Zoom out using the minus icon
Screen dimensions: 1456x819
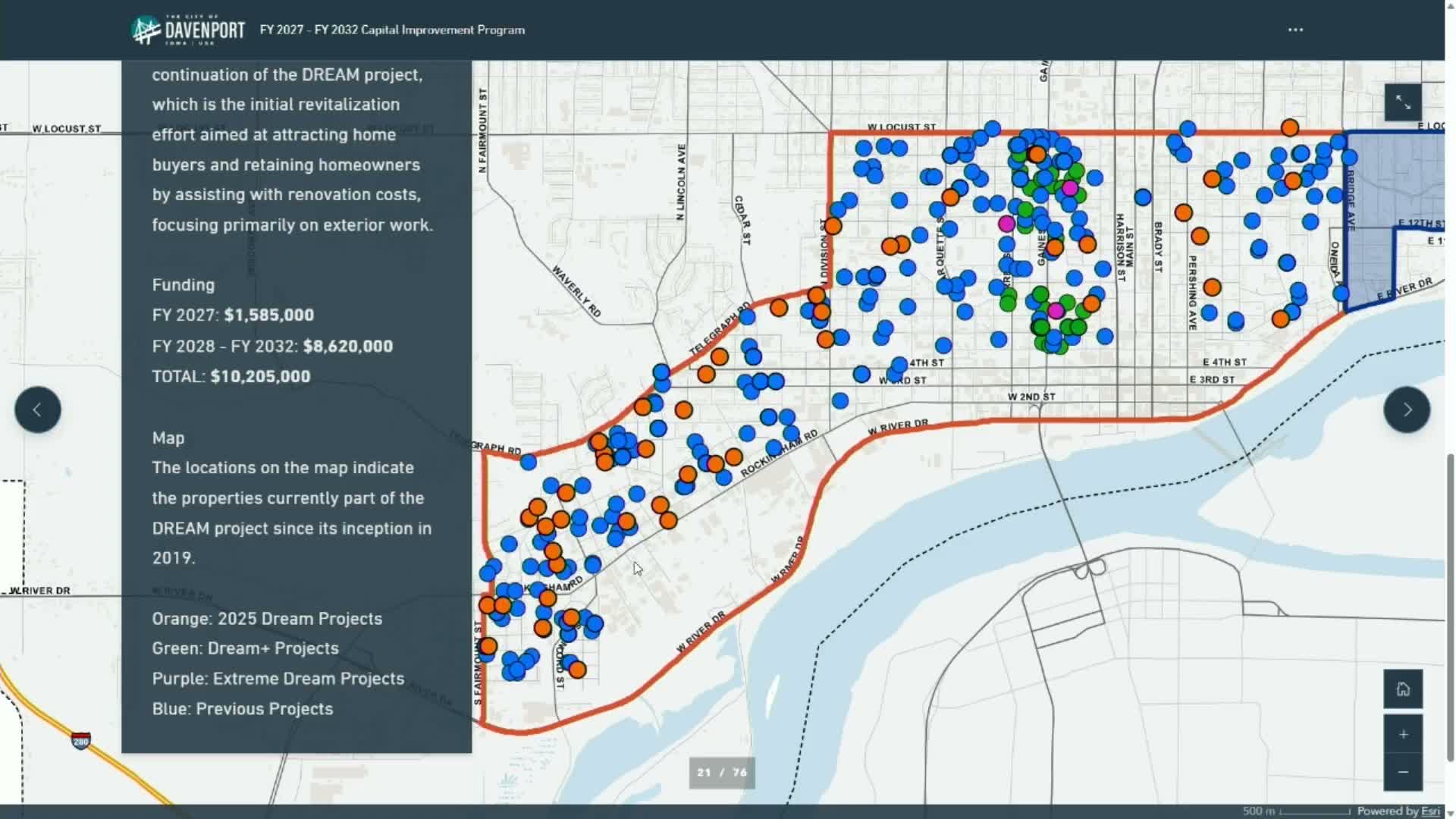tap(1404, 772)
